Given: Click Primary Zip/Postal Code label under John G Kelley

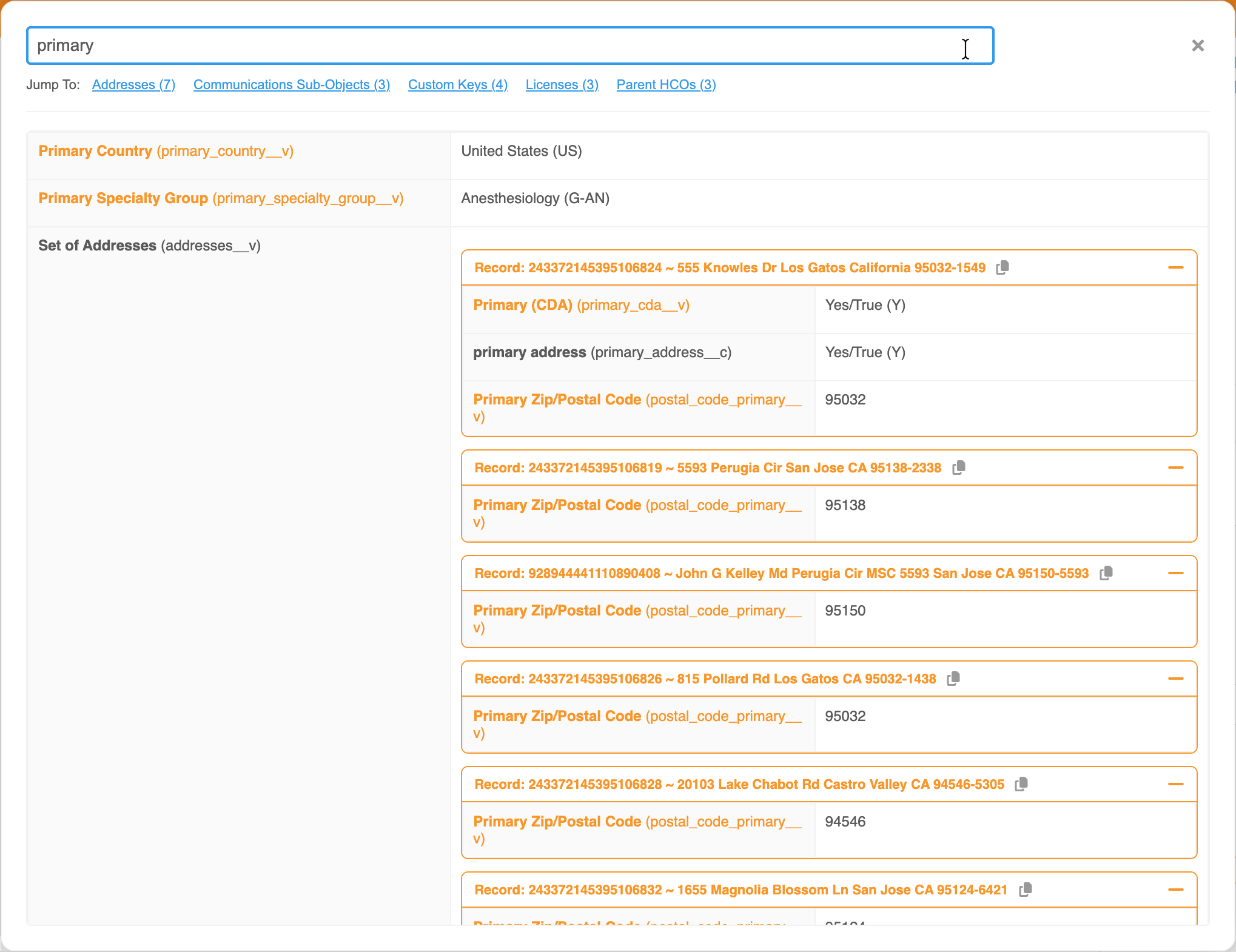Looking at the screenshot, I should (637, 619).
